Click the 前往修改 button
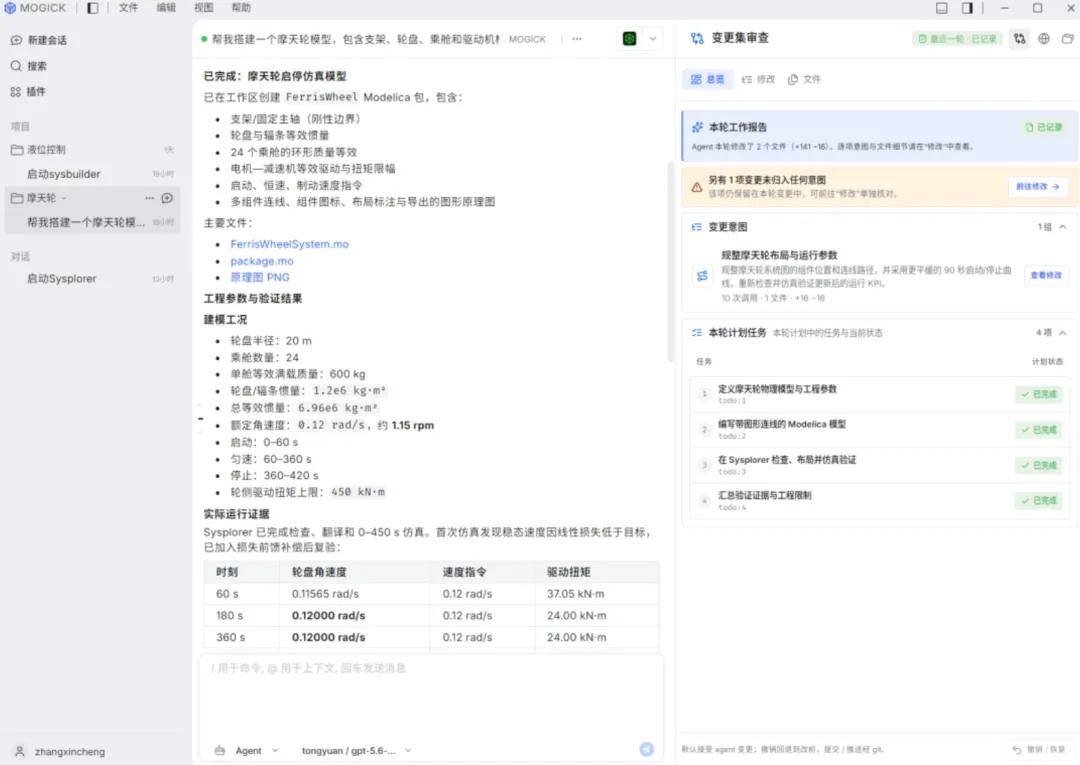The height and width of the screenshot is (765, 1080). [x=1038, y=187]
